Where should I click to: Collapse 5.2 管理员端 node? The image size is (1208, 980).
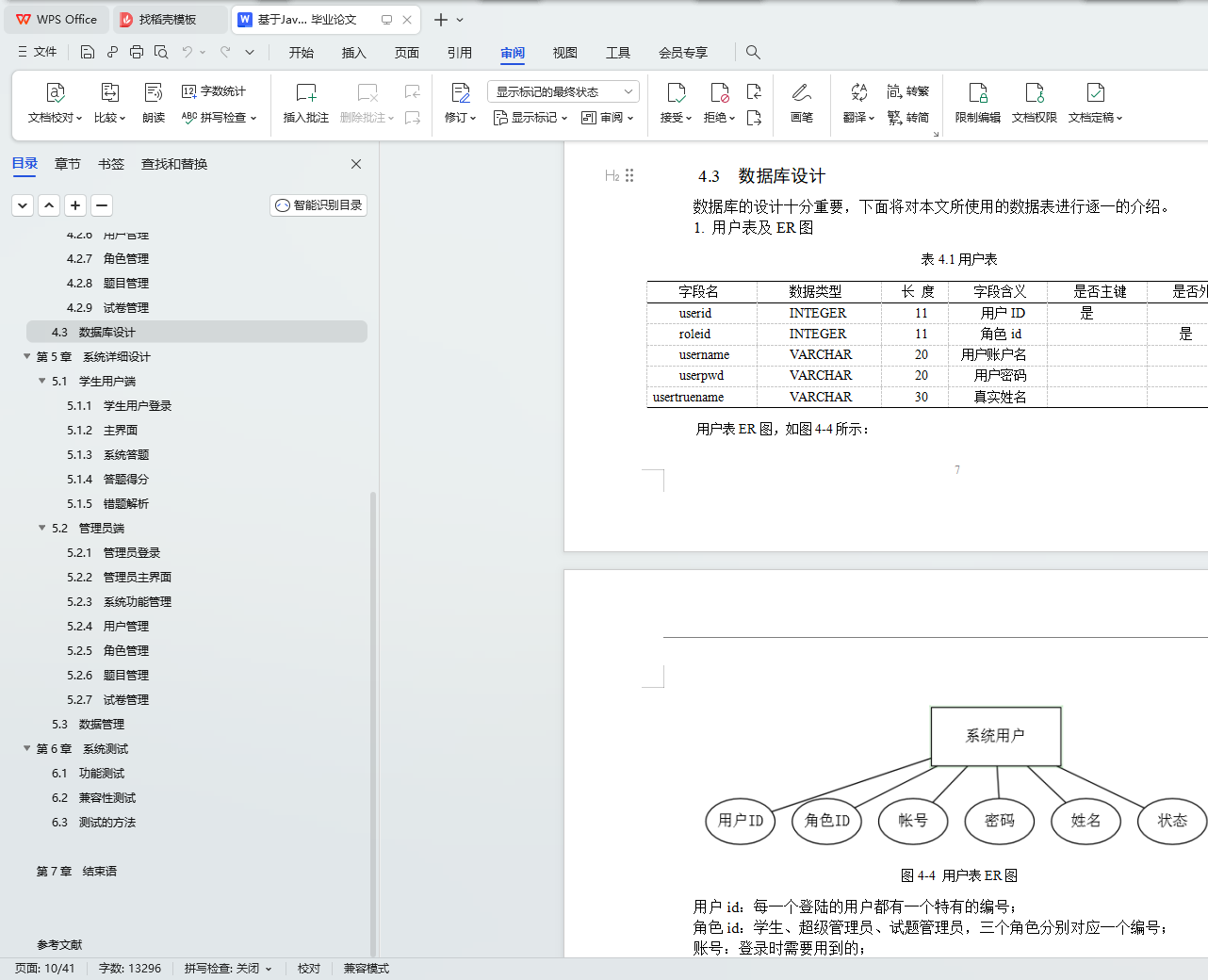click(x=41, y=528)
